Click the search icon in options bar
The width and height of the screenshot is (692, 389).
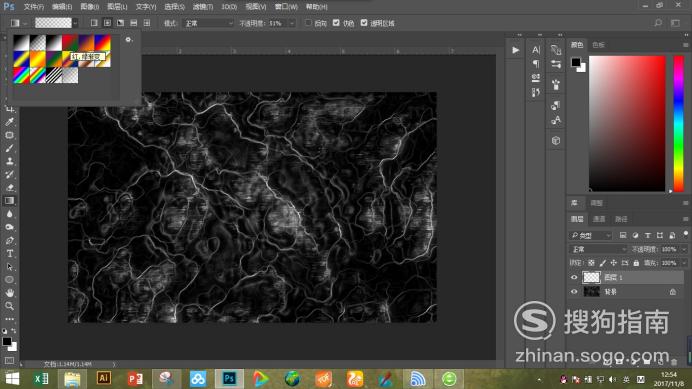(658, 23)
